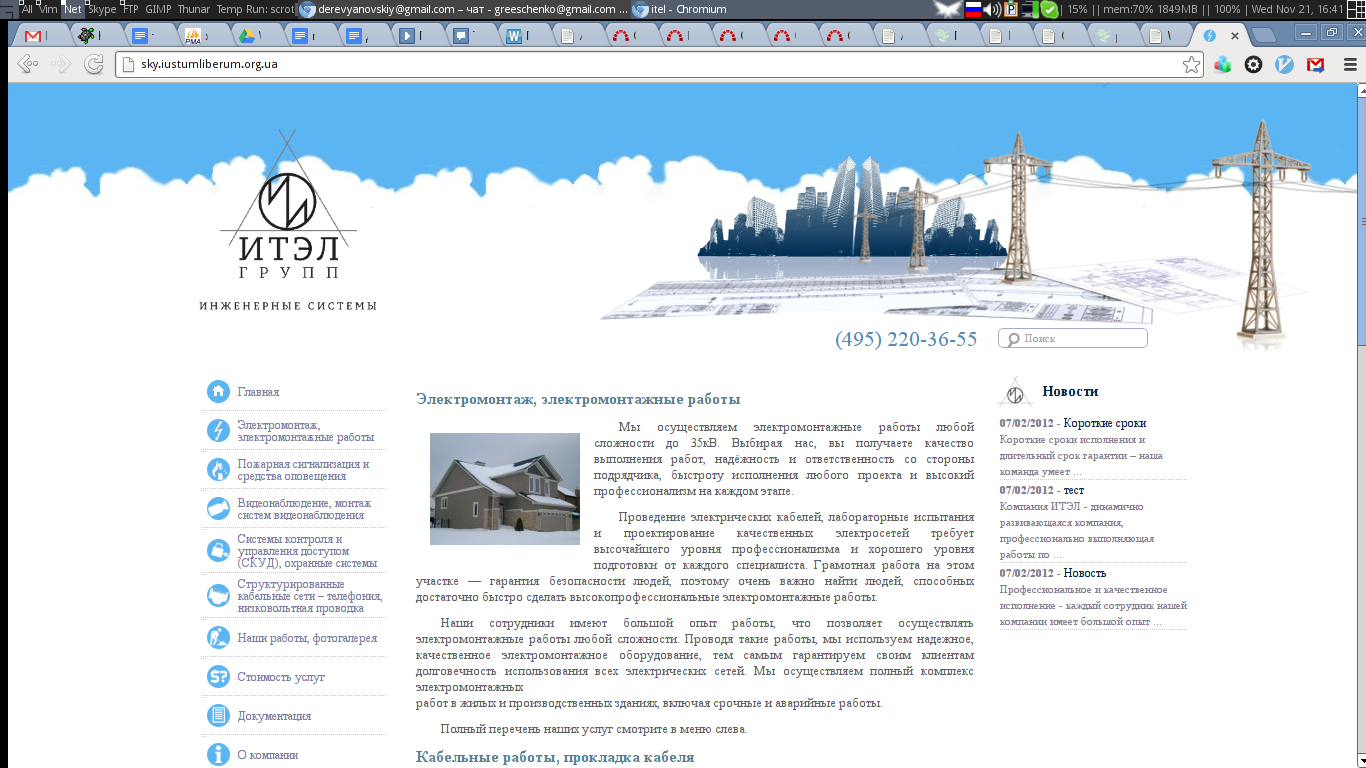This screenshot has height=768, width=1366.
Task: Click the search field labeled Поиск
Action: (x=1073, y=338)
